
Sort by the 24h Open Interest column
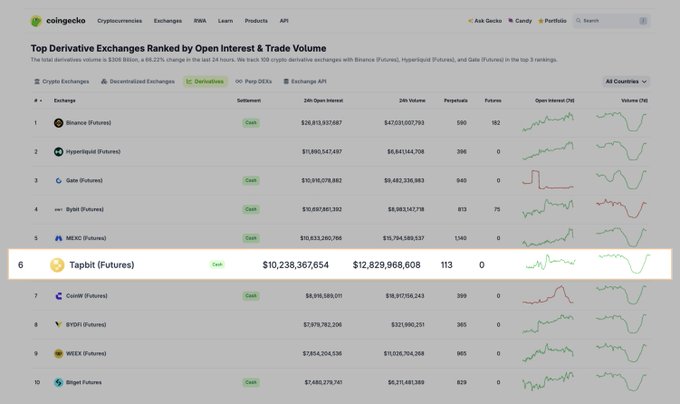(324, 101)
